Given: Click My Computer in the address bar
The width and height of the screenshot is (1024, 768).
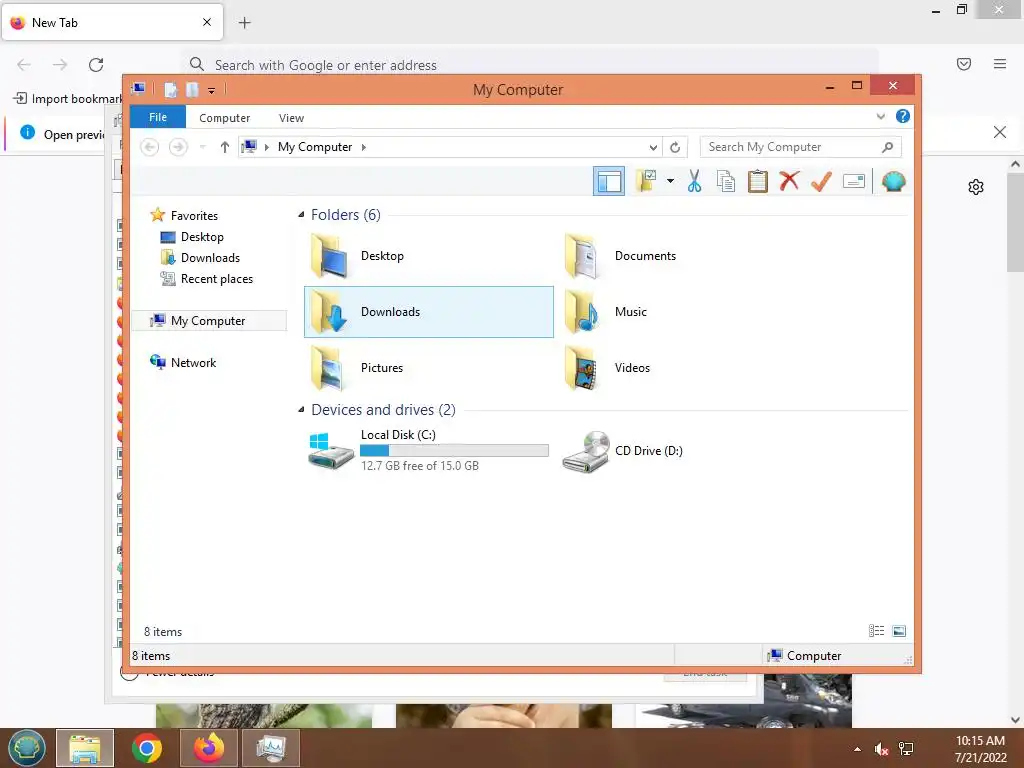Looking at the screenshot, I should pos(315,147).
